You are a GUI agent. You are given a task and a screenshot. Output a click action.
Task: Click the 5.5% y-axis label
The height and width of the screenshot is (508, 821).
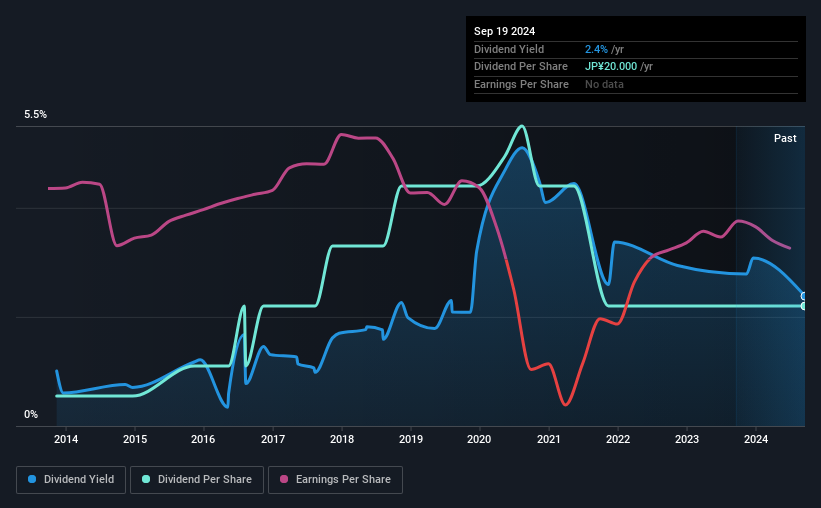[x=36, y=114]
